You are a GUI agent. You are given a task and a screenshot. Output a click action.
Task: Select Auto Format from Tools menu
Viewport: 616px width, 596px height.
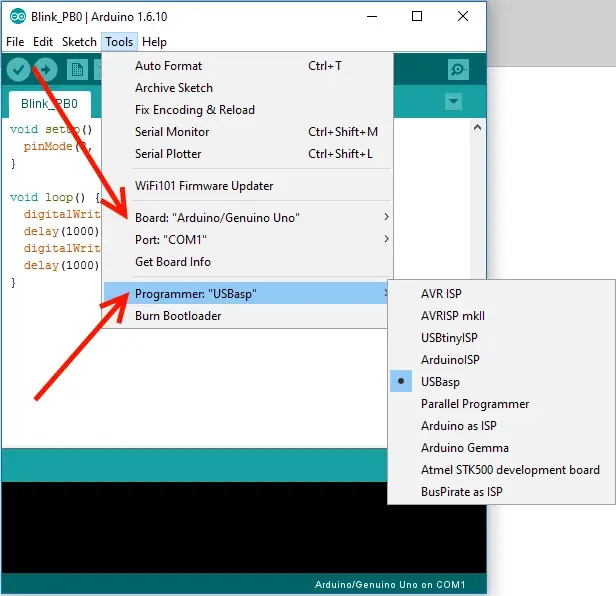tap(168, 66)
